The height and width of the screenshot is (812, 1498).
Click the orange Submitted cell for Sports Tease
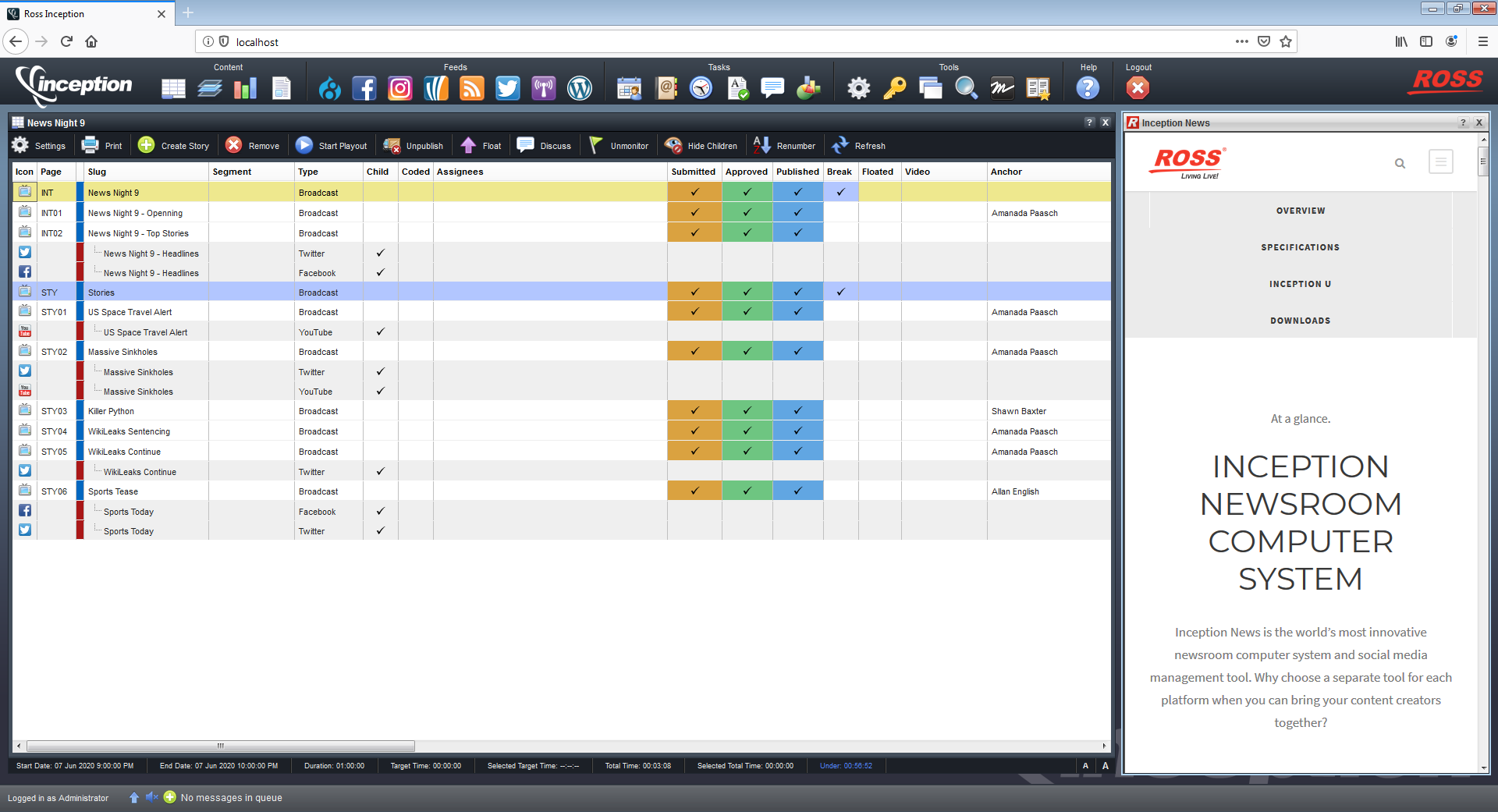pyautogui.click(x=694, y=491)
